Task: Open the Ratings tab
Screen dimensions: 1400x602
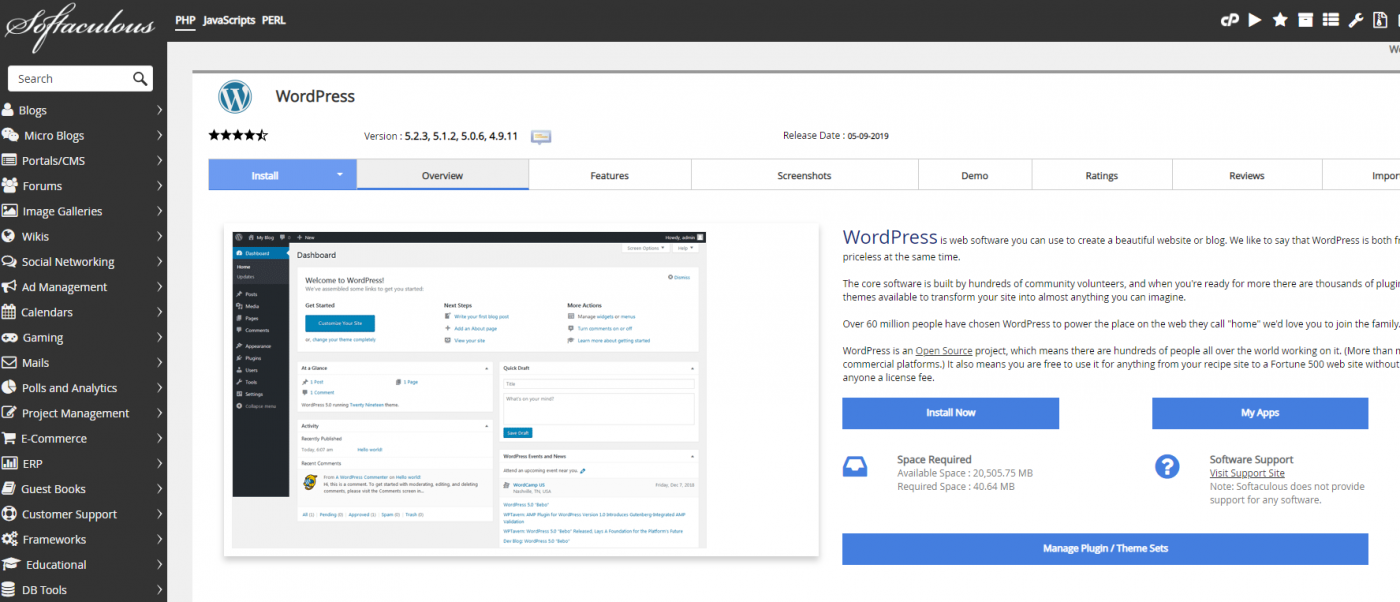Action: pos(1102,175)
